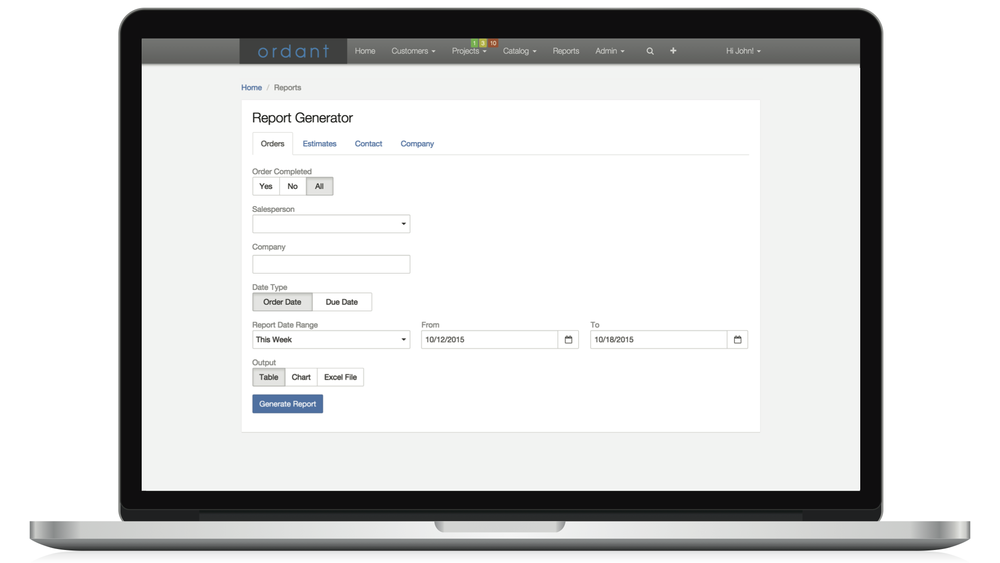This screenshot has width=1000, height=563.
Task: Expand the Admin menu
Action: [x=610, y=51]
